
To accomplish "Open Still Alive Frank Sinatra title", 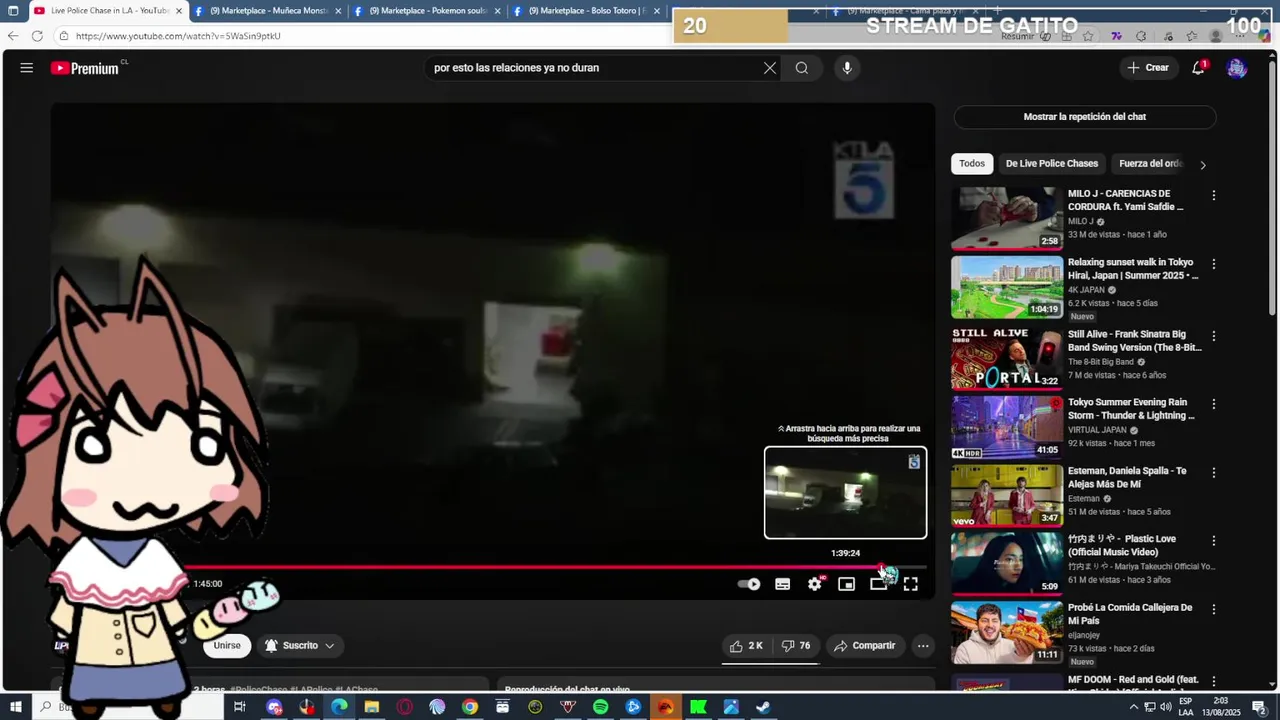I will pos(1134,341).
